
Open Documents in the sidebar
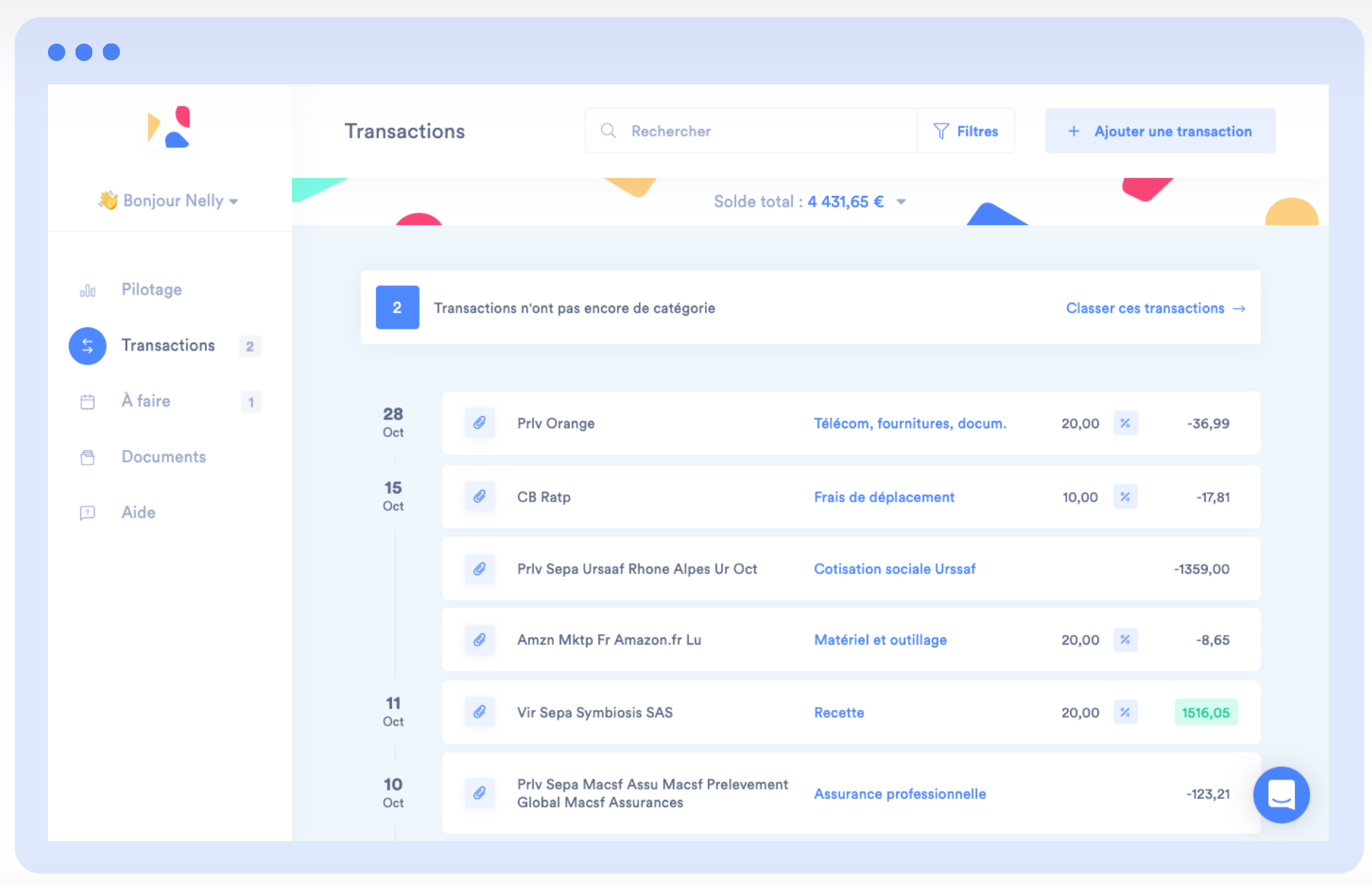(x=163, y=457)
